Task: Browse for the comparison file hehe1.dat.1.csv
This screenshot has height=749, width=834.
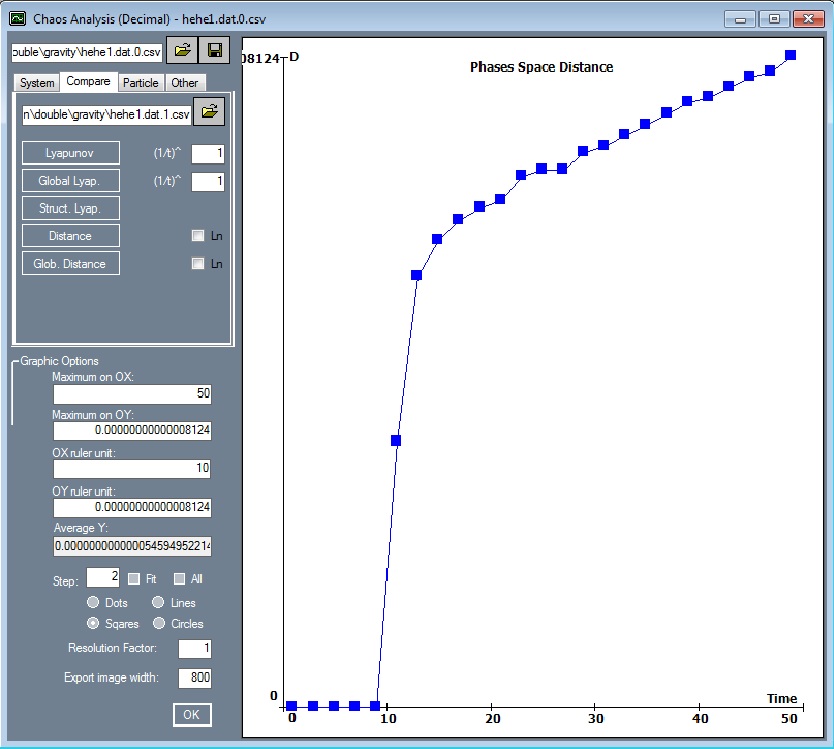Action: [x=208, y=112]
